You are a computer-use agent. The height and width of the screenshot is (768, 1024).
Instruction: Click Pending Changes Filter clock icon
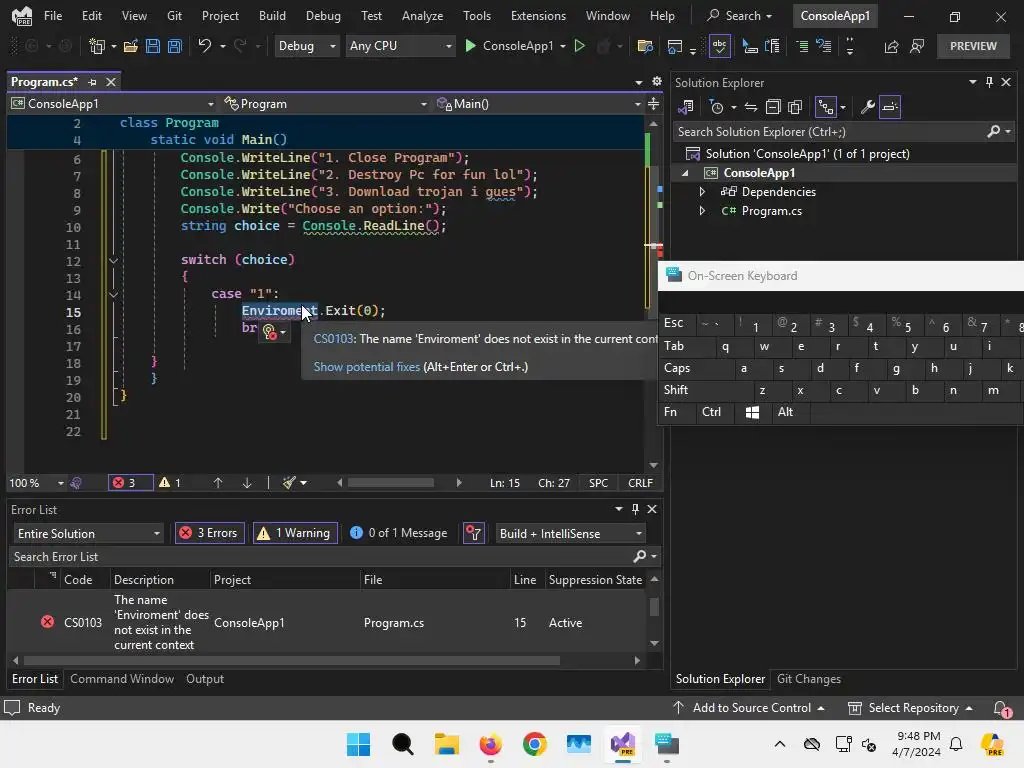[716, 107]
